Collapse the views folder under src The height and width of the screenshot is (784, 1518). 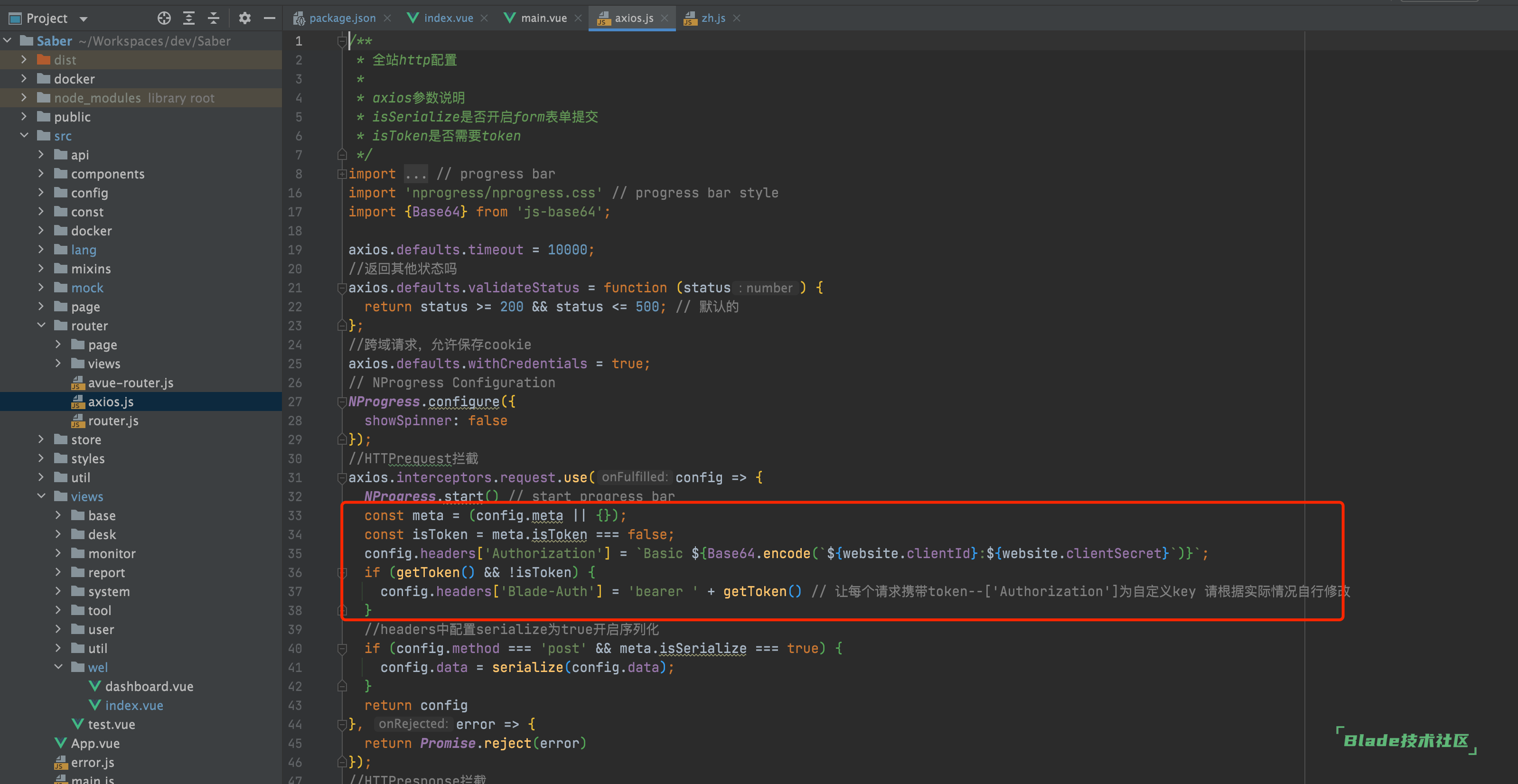click(41, 496)
